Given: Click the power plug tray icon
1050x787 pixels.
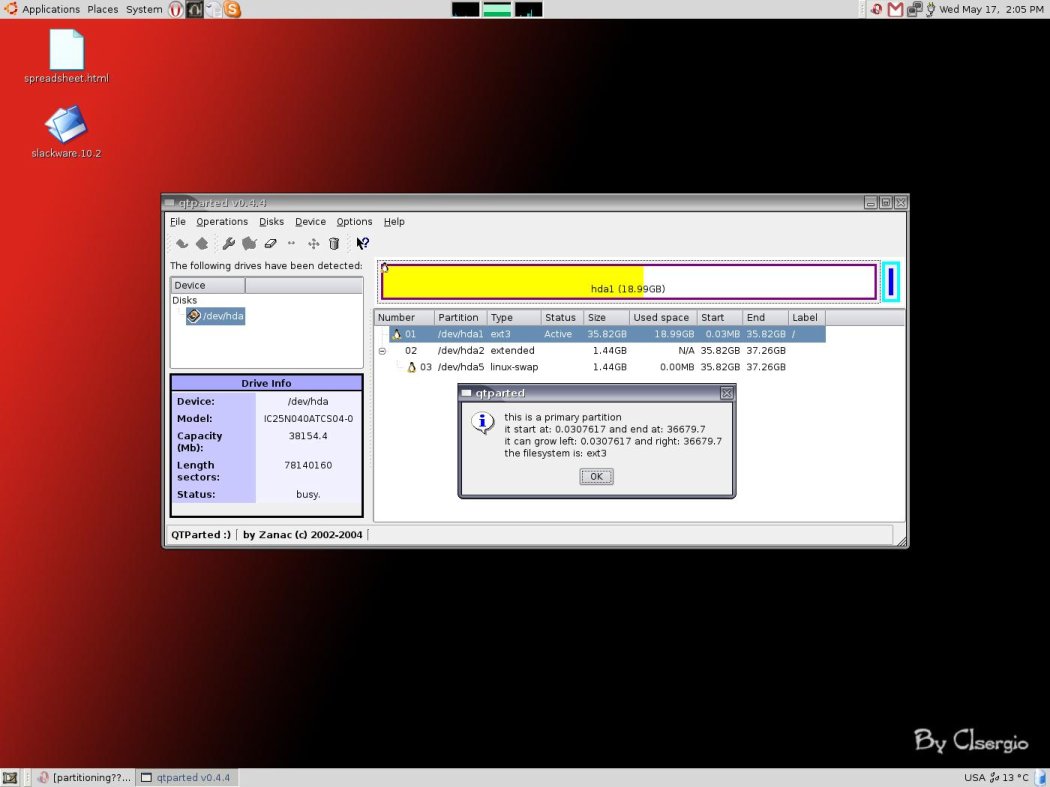Looking at the screenshot, I should click(930, 9).
